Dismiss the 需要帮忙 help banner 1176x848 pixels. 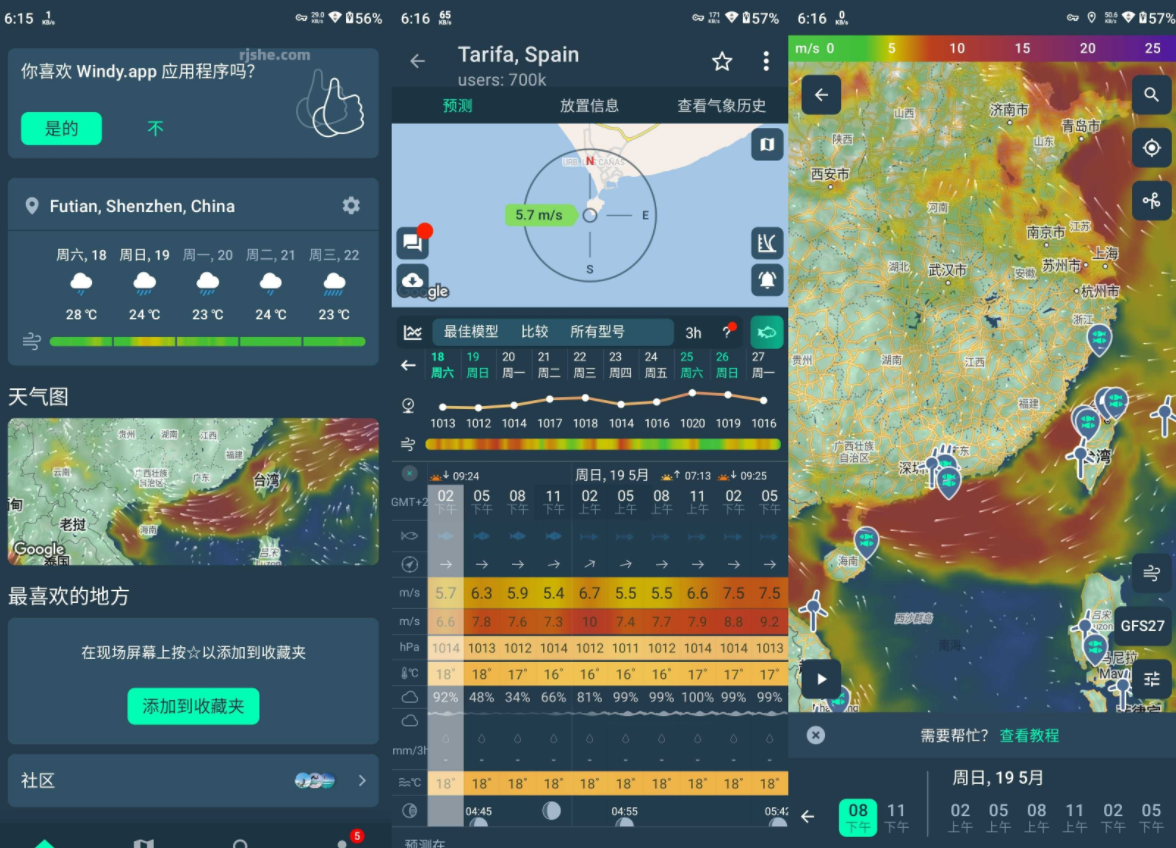(x=815, y=735)
